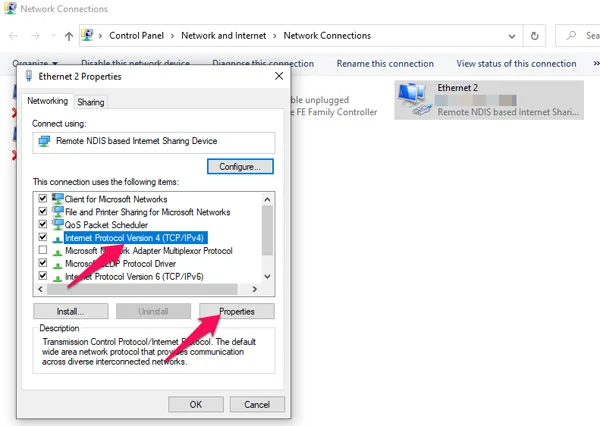The image size is (600, 426).
Task: Open Properties for the selected item
Action: [x=237, y=311]
